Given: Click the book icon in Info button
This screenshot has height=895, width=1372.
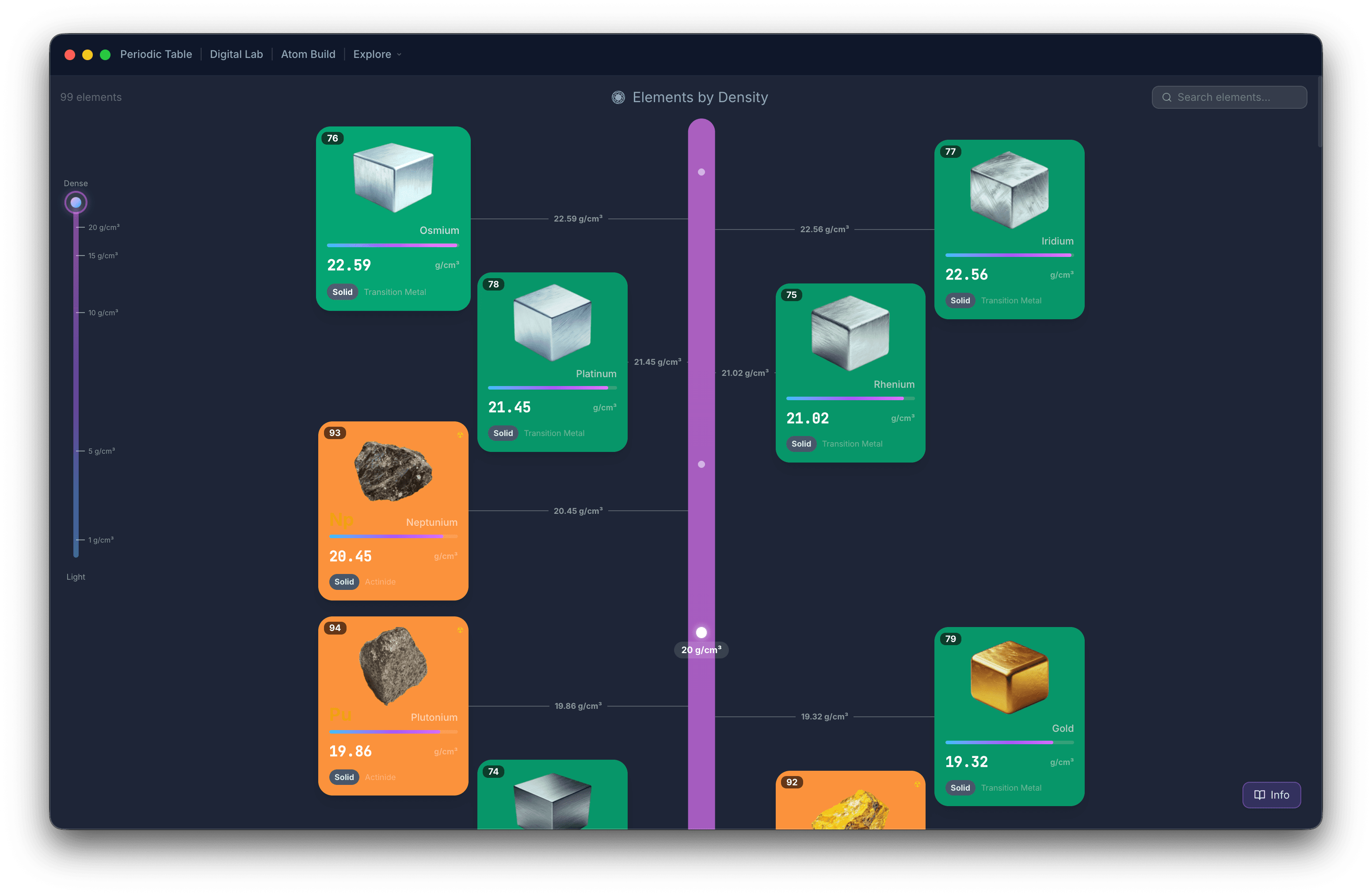Looking at the screenshot, I should point(1260,795).
